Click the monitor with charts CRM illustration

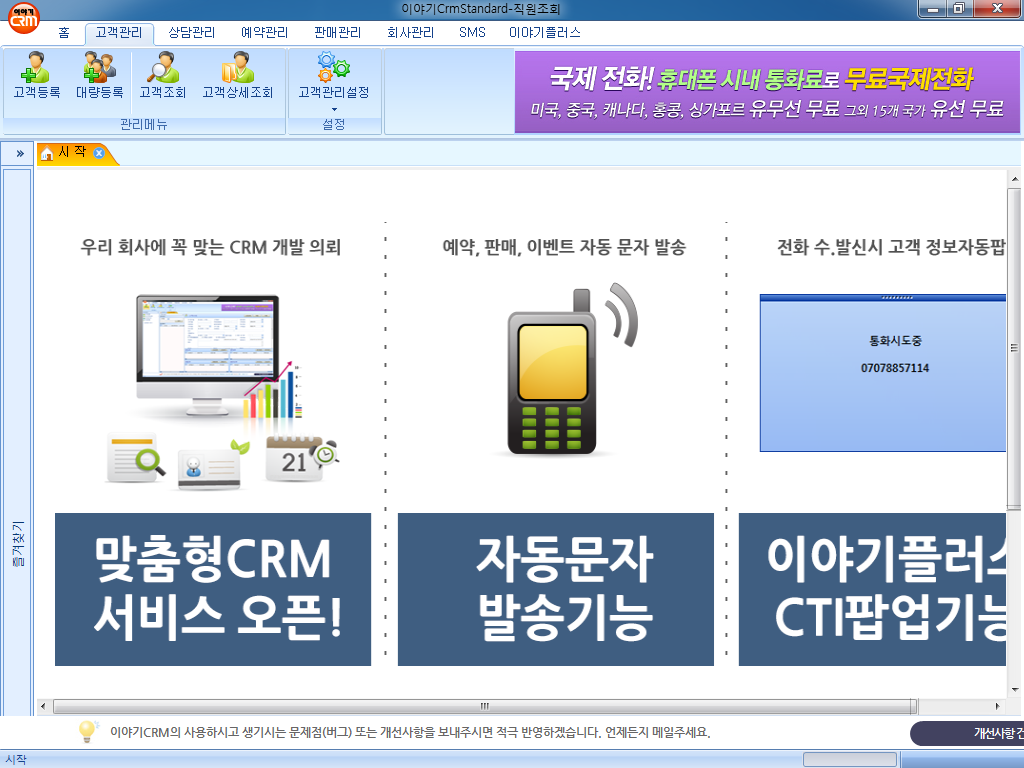219,358
